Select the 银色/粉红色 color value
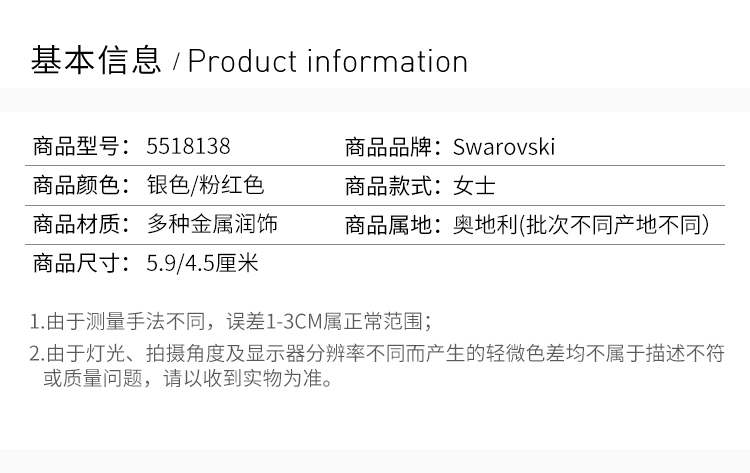The image size is (750, 473). pyautogui.click(x=205, y=186)
